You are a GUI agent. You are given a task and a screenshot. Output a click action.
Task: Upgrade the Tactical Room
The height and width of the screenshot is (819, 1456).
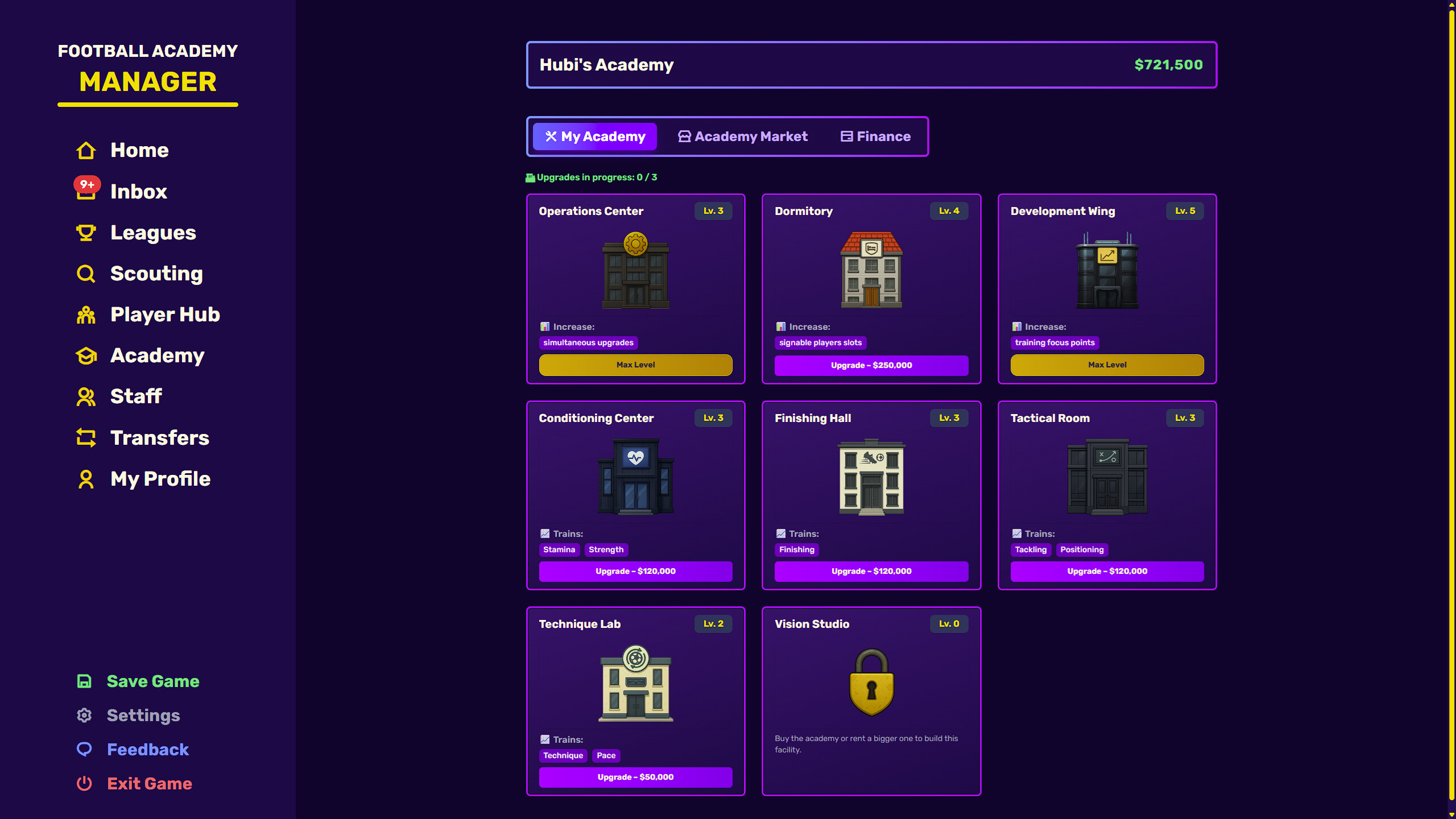pyautogui.click(x=1106, y=571)
